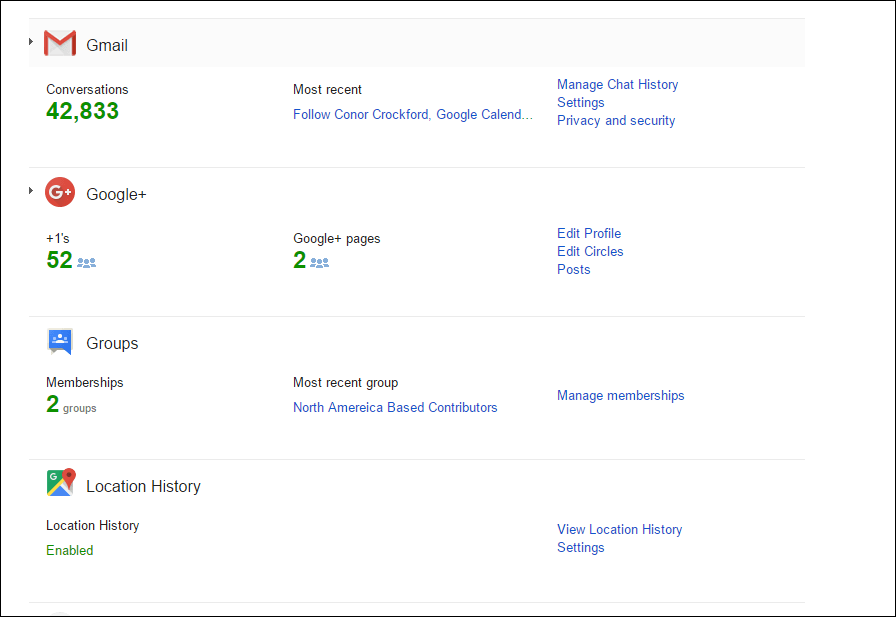This screenshot has height=617, width=896.
Task: Click Edit Profile under Google+
Action: tap(589, 234)
